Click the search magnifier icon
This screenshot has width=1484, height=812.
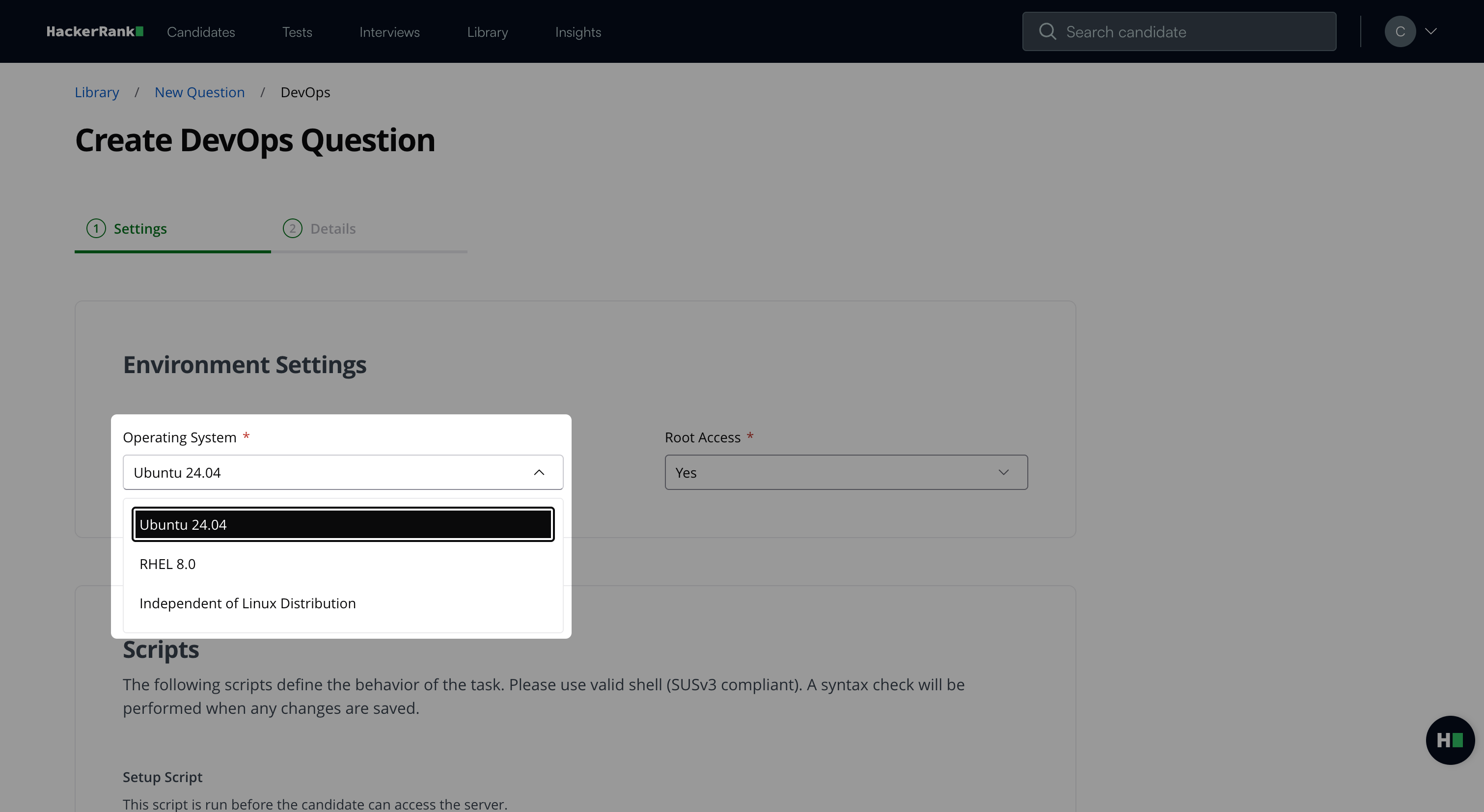[x=1047, y=32]
